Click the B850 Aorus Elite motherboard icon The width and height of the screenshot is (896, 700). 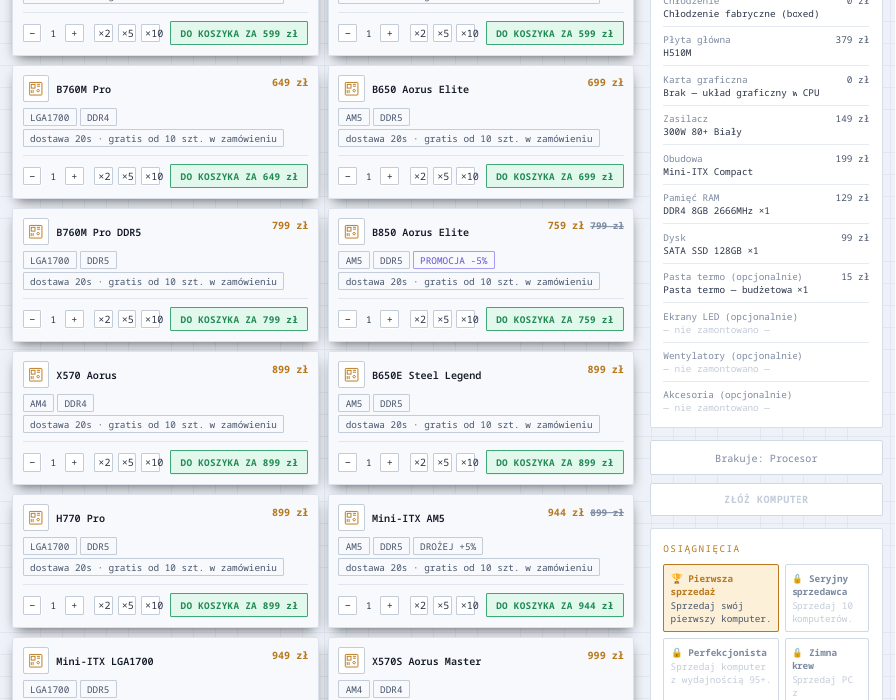[351, 231]
